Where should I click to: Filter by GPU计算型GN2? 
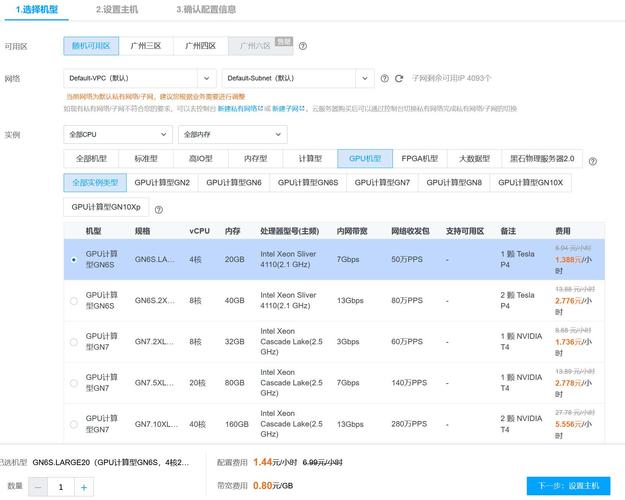[162, 183]
